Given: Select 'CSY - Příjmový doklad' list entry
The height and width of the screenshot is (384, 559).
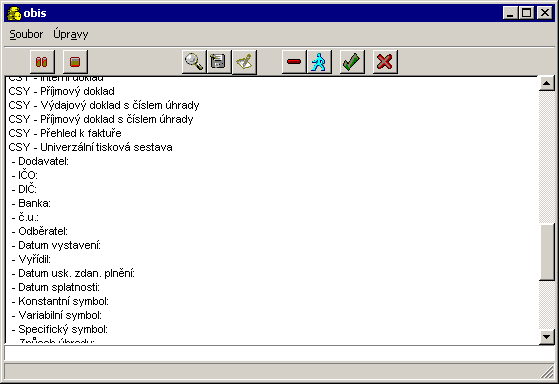Looking at the screenshot, I should (61, 91).
